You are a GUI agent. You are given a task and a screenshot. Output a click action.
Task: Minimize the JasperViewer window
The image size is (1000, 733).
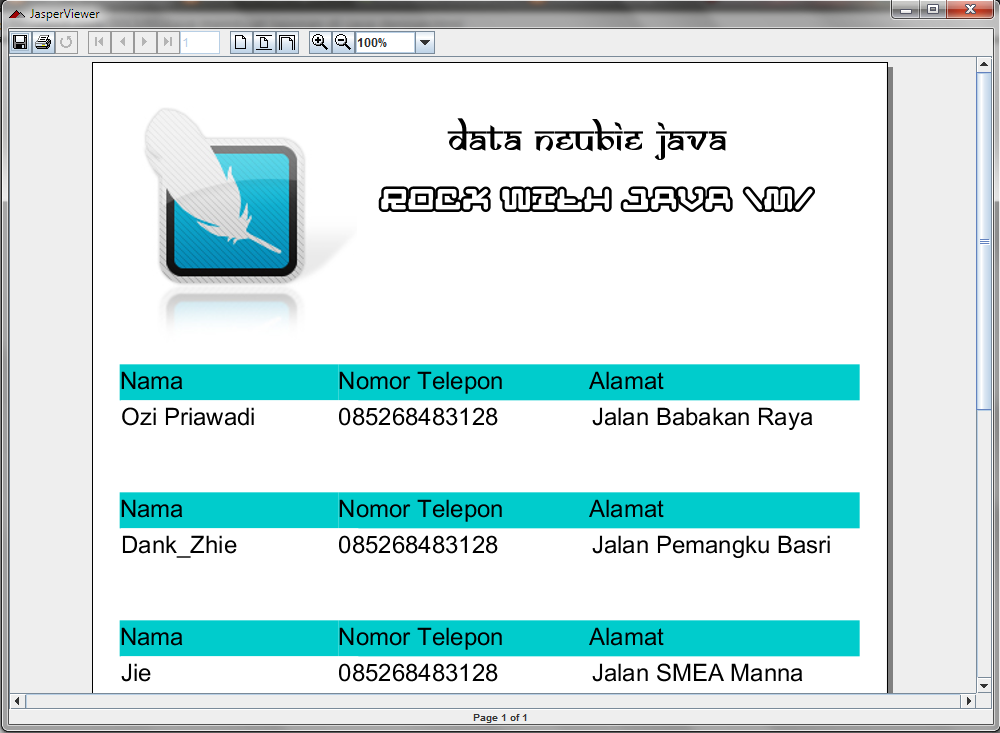905,10
